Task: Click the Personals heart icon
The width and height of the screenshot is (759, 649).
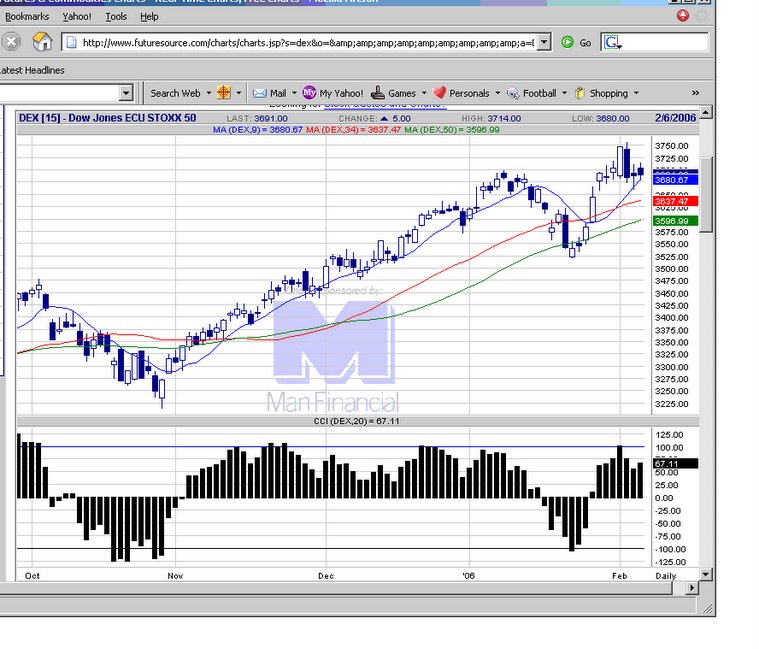Action: pos(439,92)
